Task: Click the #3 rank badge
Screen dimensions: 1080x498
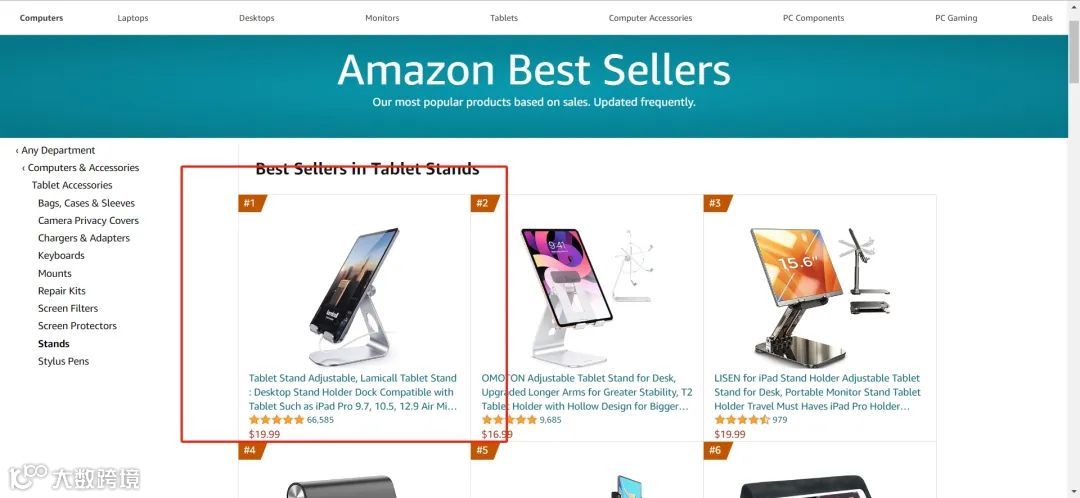Action: [x=717, y=203]
